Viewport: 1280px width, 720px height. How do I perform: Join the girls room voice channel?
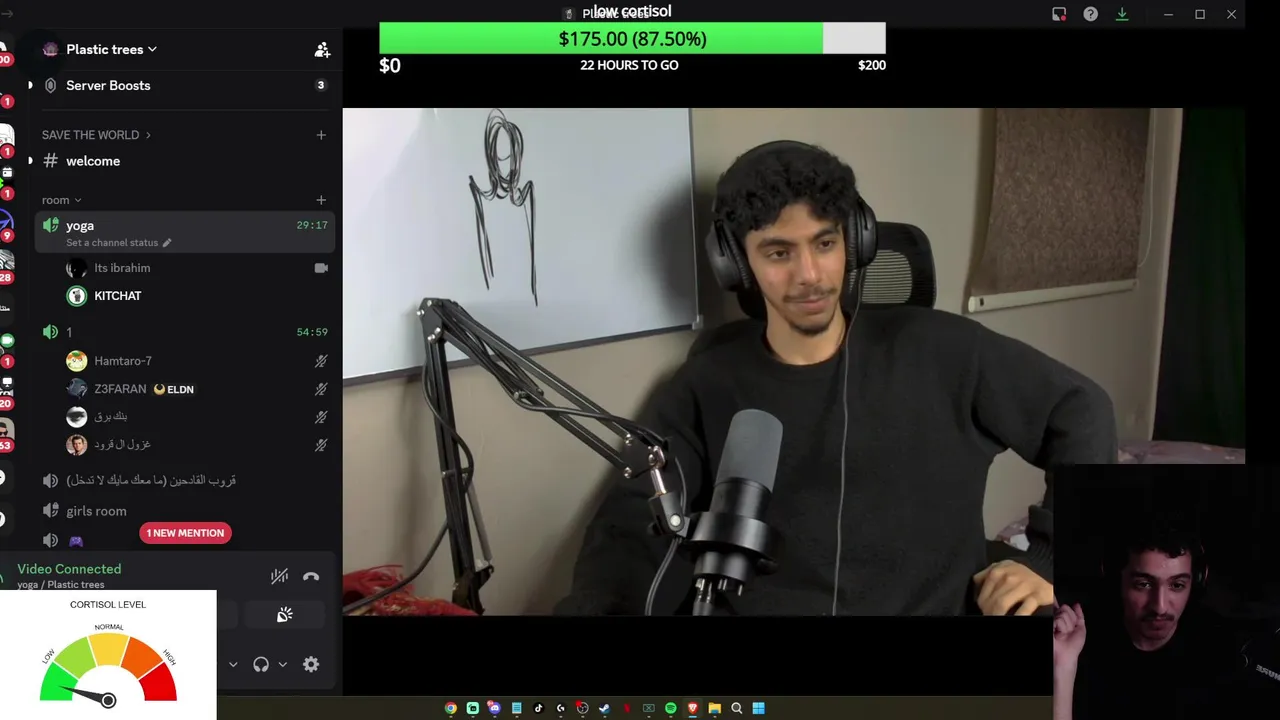[x=185, y=511]
